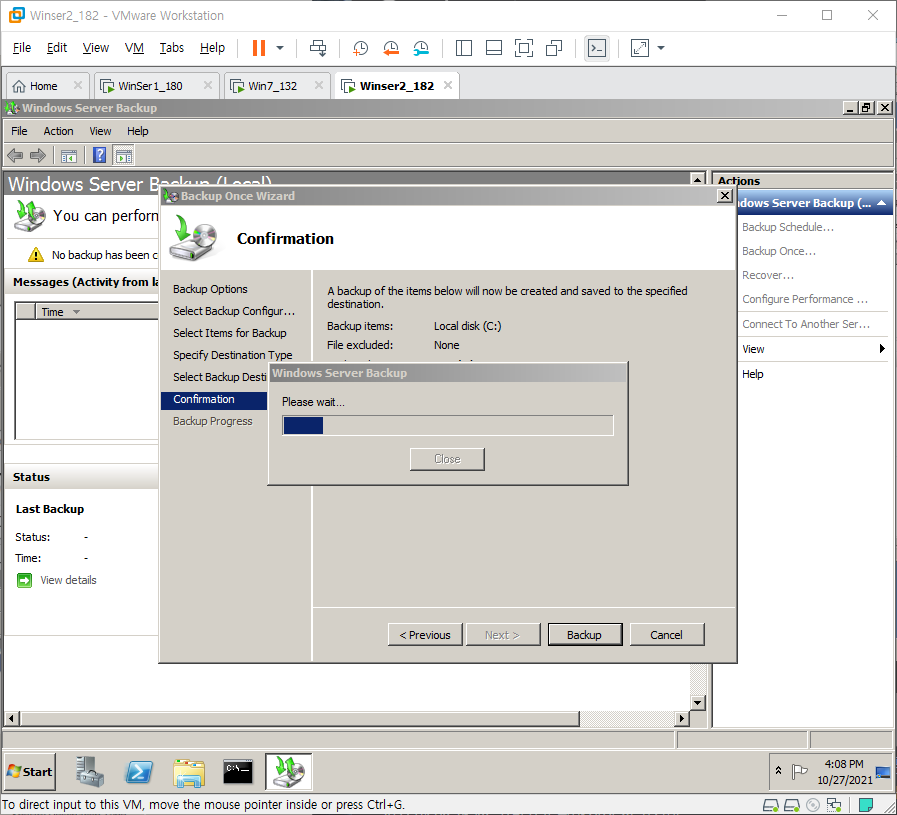Open the VMware Edit menu

pyautogui.click(x=57, y=47)
